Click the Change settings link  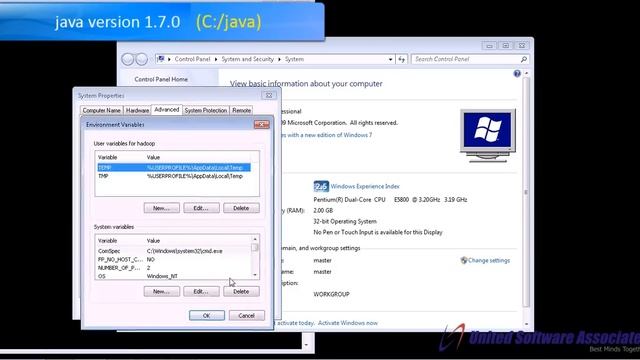489,260
